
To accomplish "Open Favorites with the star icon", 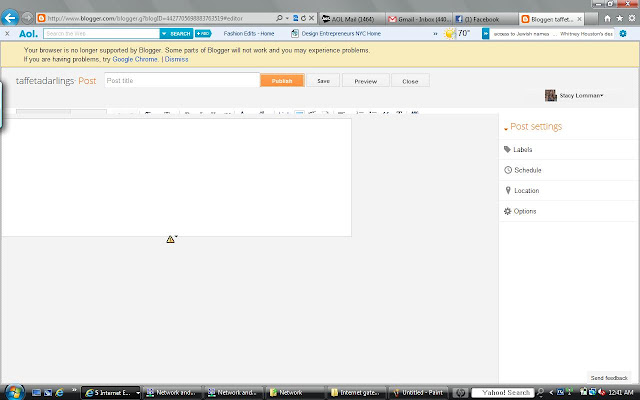I will coord(619,18).
